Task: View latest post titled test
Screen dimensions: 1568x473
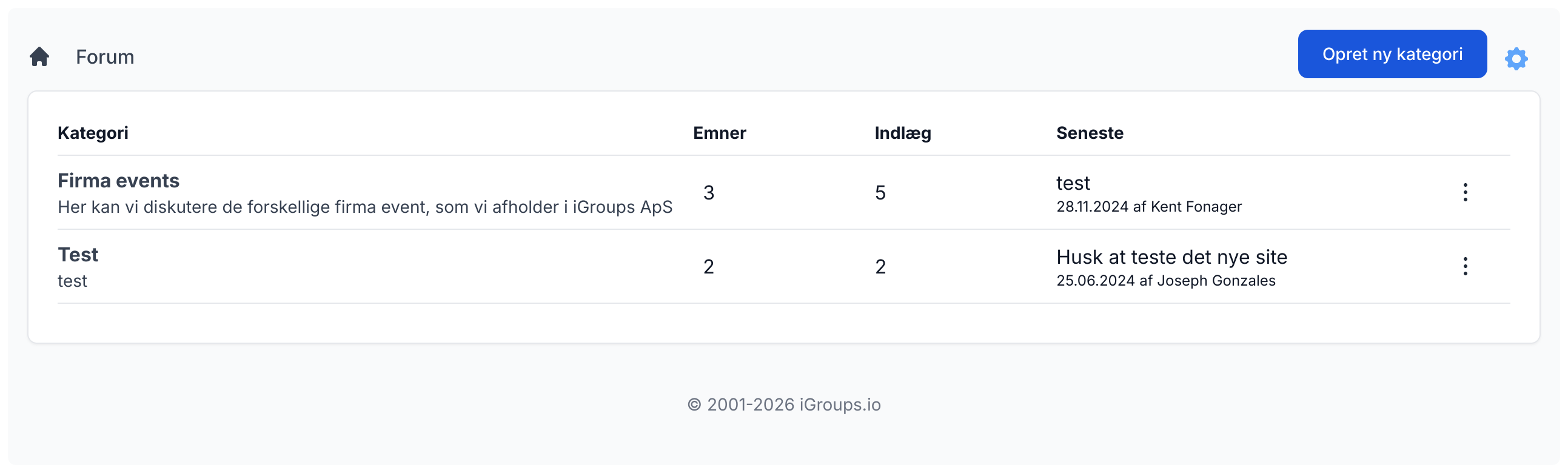Action: coord(1073,183)
